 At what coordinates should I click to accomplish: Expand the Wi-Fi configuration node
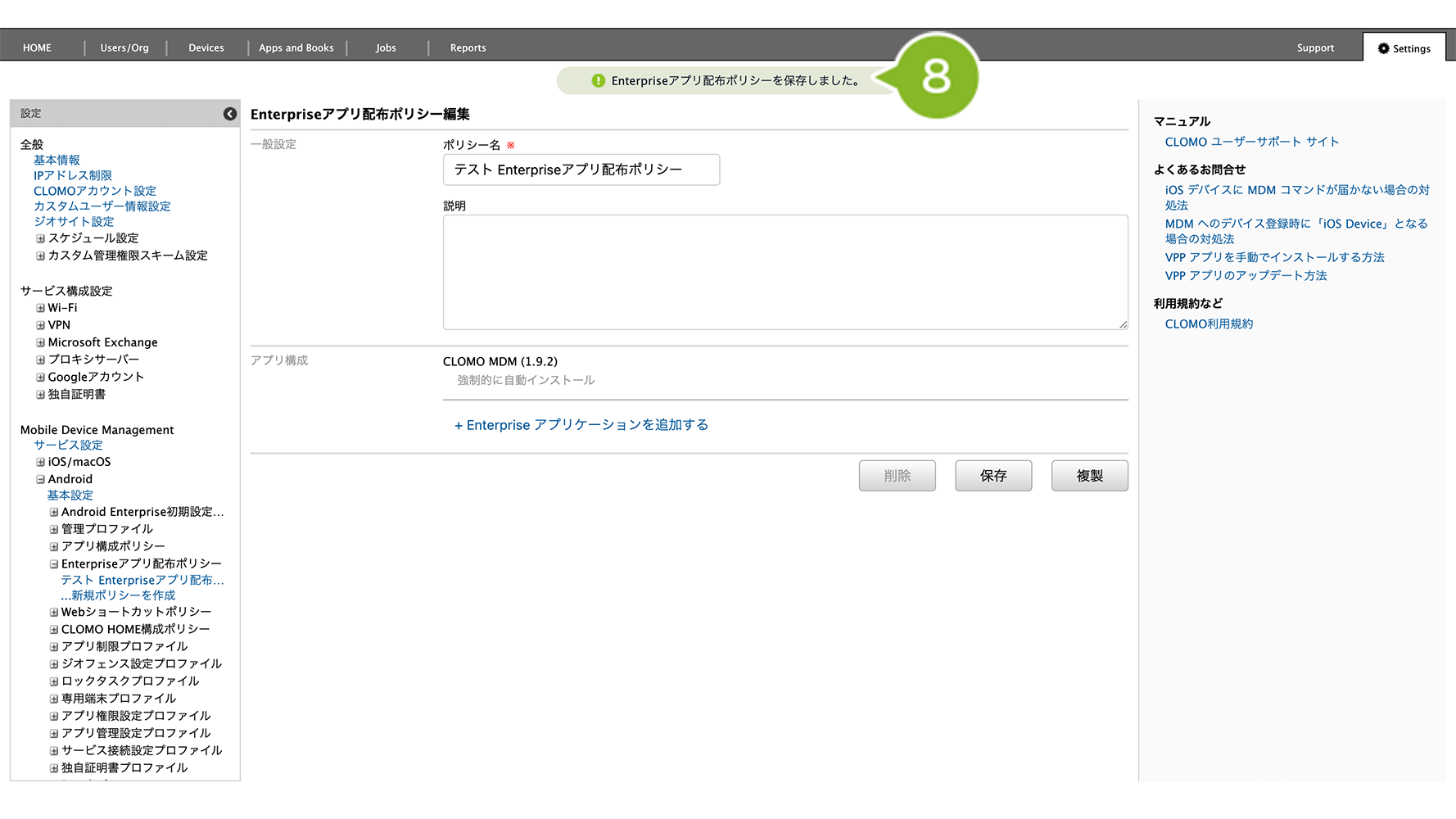(x=40, y=308)
